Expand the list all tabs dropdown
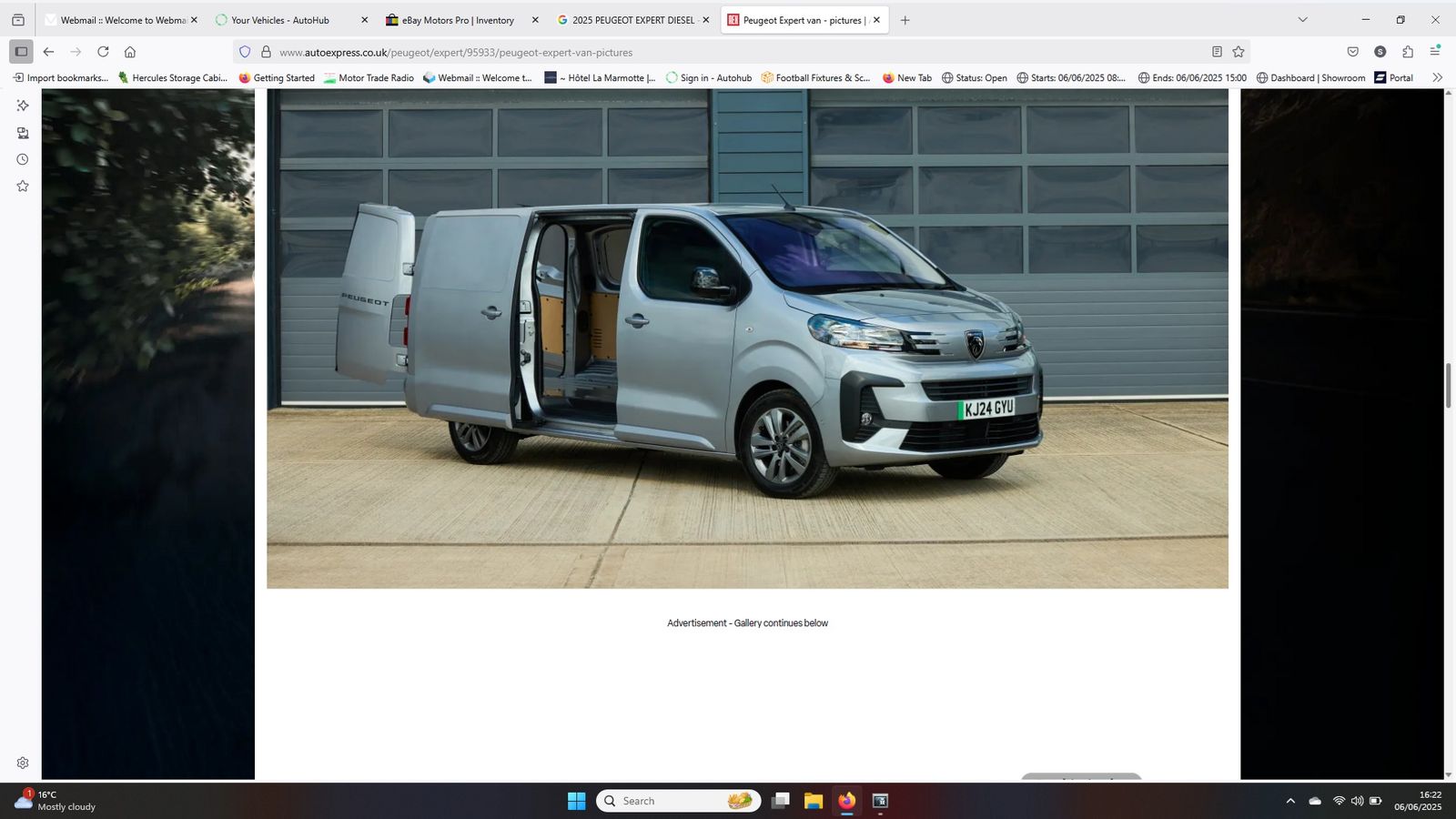The width and height of the screenshot is (1456, 819). point(1302,20)
